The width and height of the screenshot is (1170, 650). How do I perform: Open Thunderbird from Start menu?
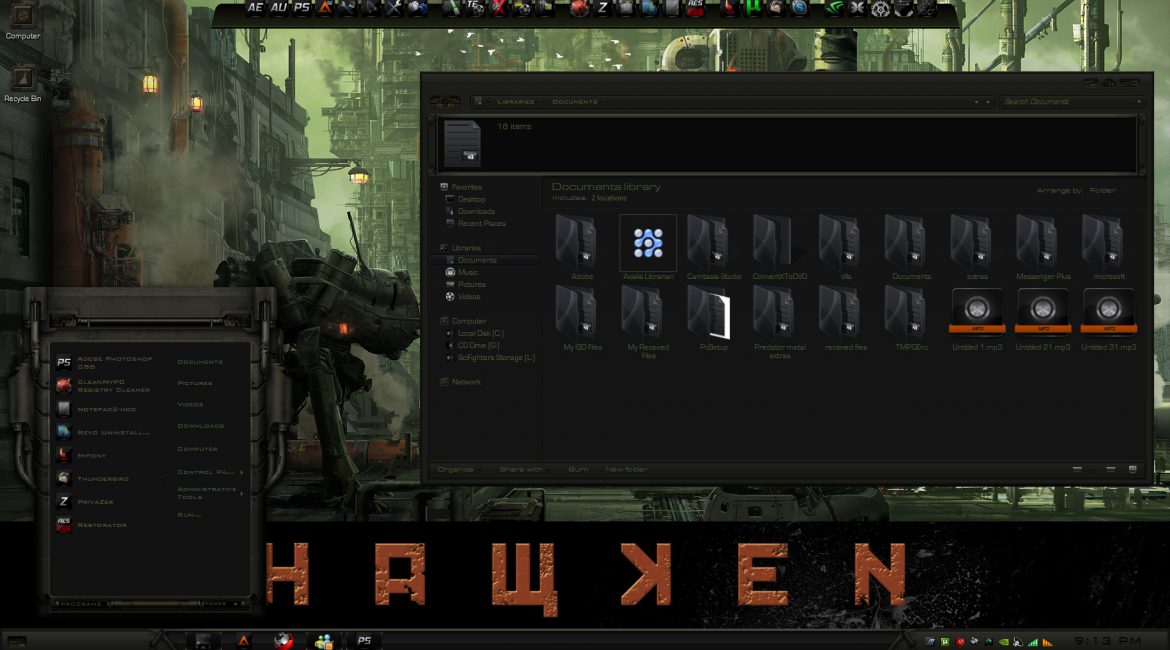95,478
